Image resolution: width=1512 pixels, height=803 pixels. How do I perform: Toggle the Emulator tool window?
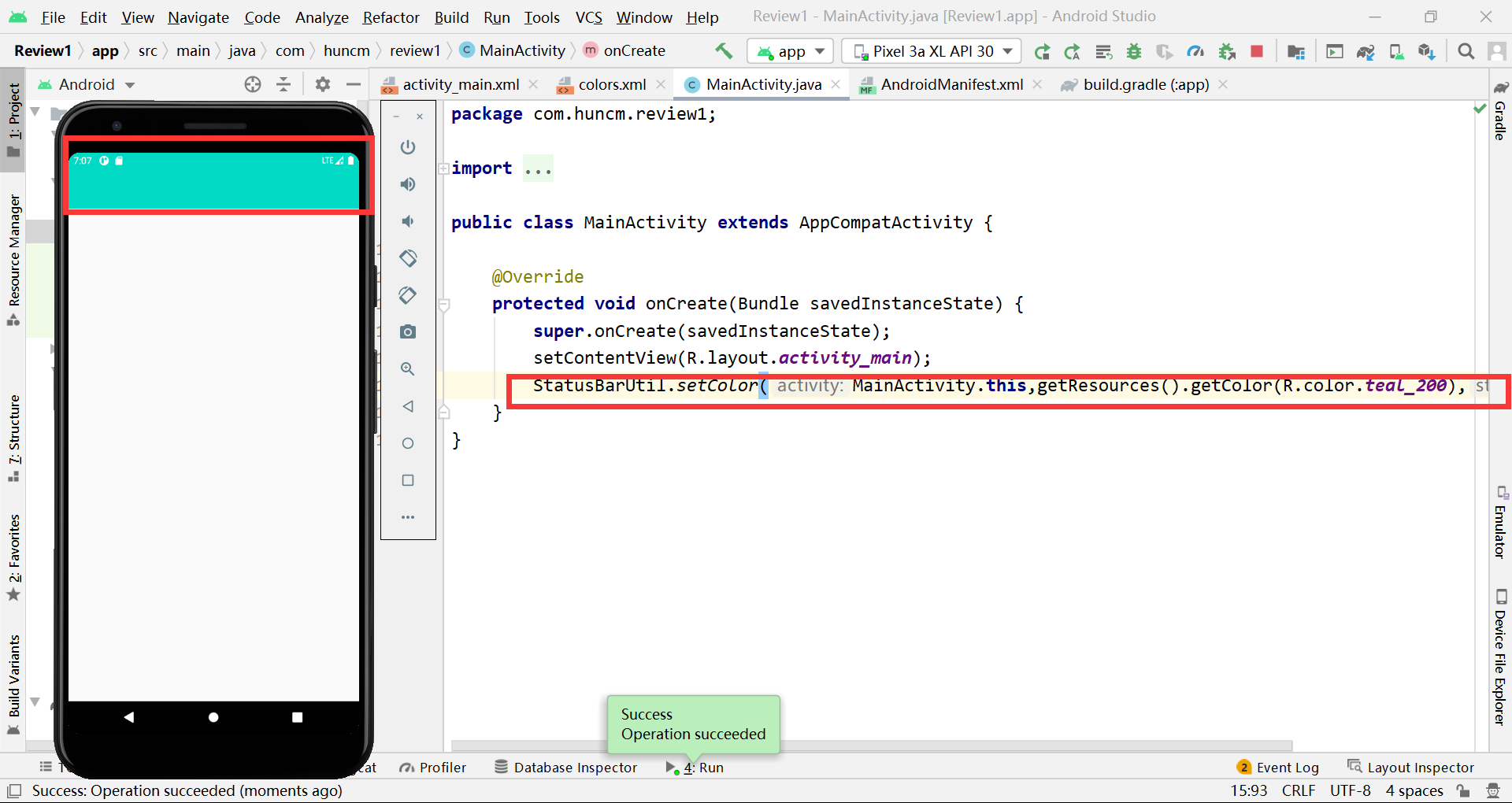point(1500,522)
